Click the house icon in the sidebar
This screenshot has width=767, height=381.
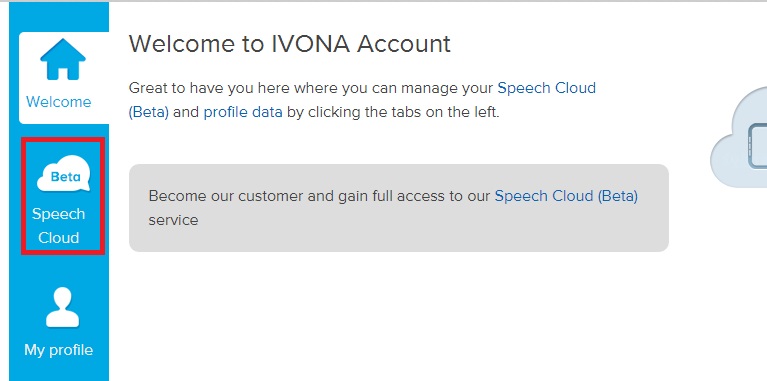63,59
